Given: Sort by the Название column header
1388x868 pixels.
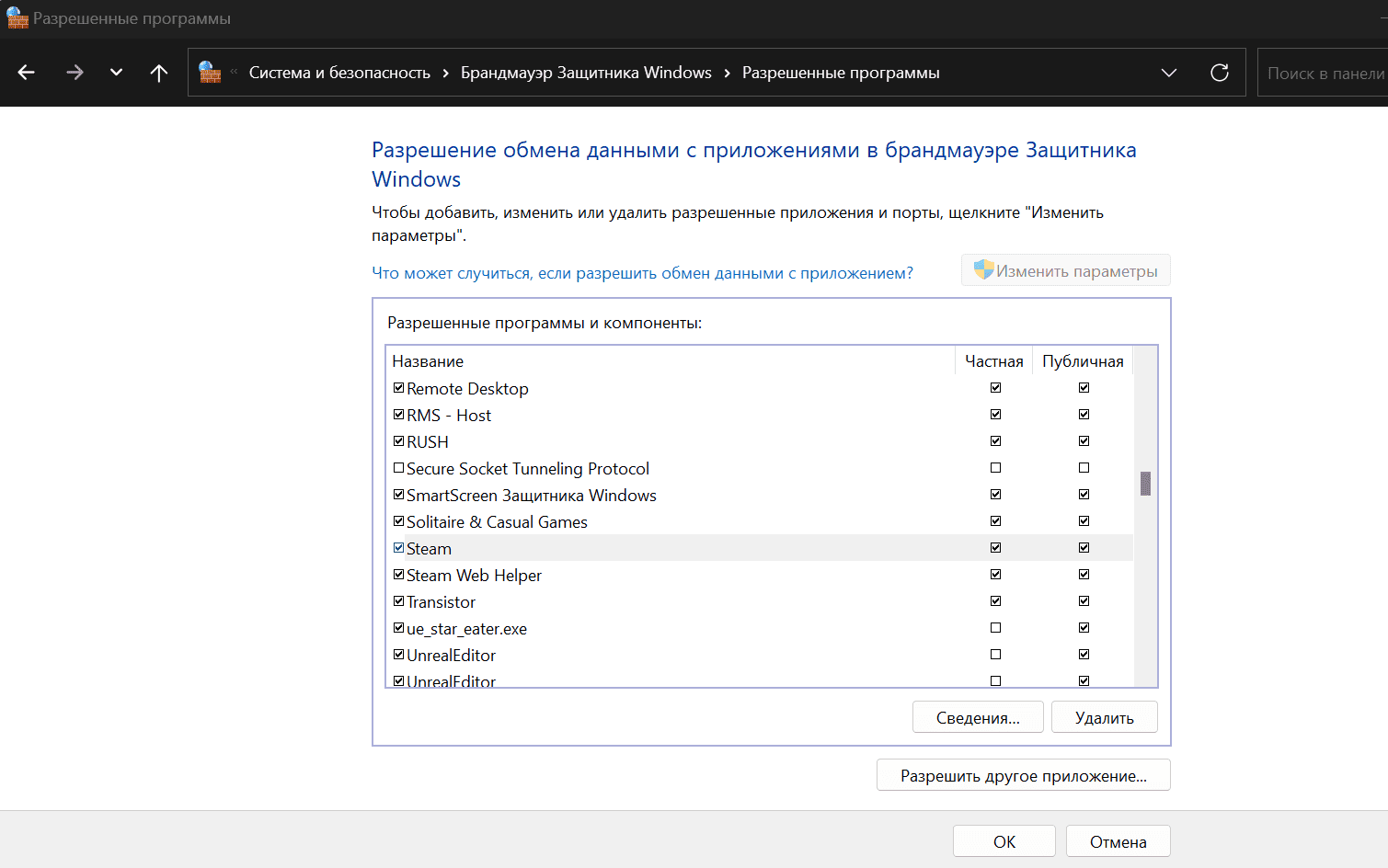Looking at the screenshot, I should pos(671,361).
